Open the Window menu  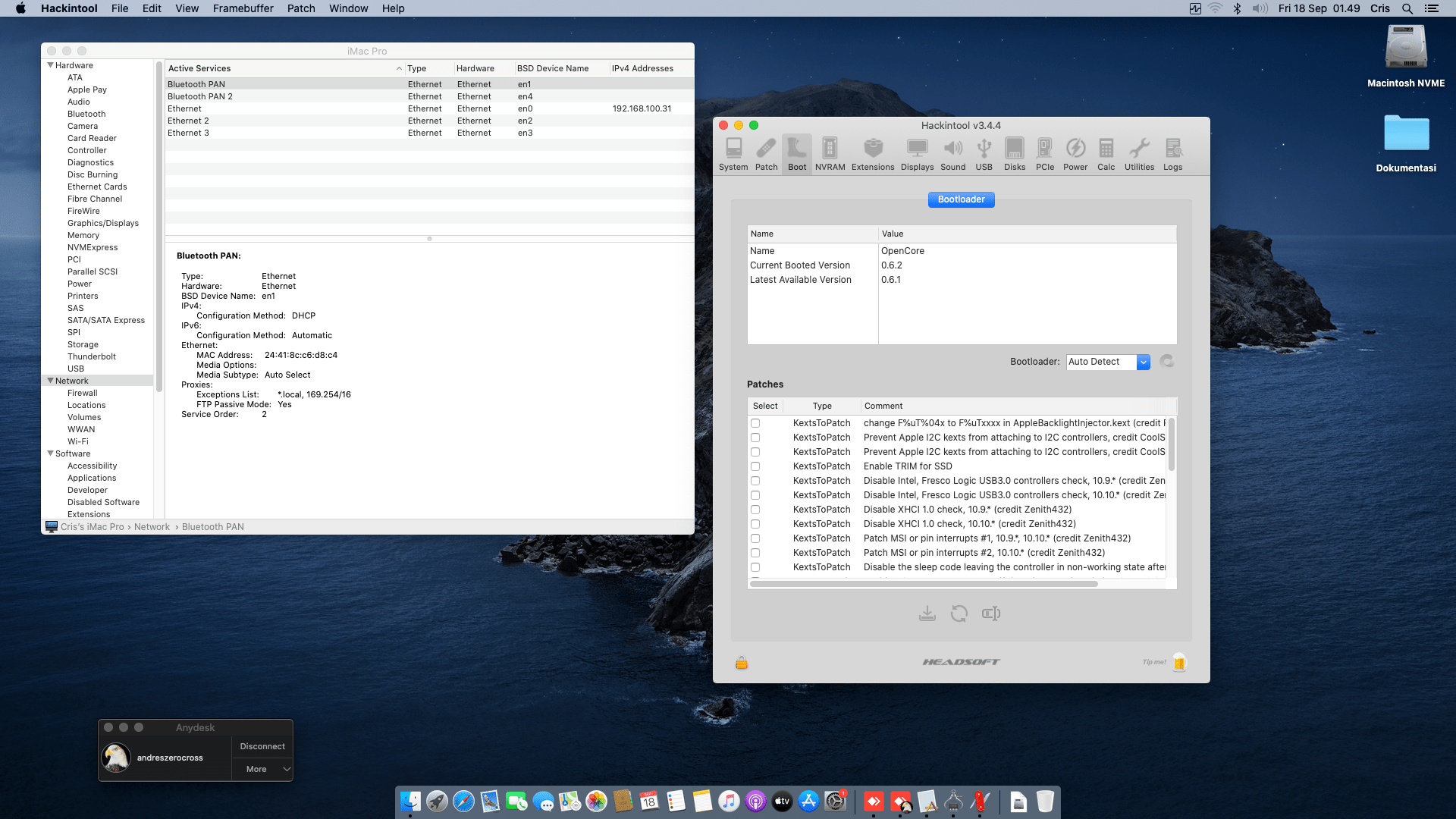[x=348, y=8]
